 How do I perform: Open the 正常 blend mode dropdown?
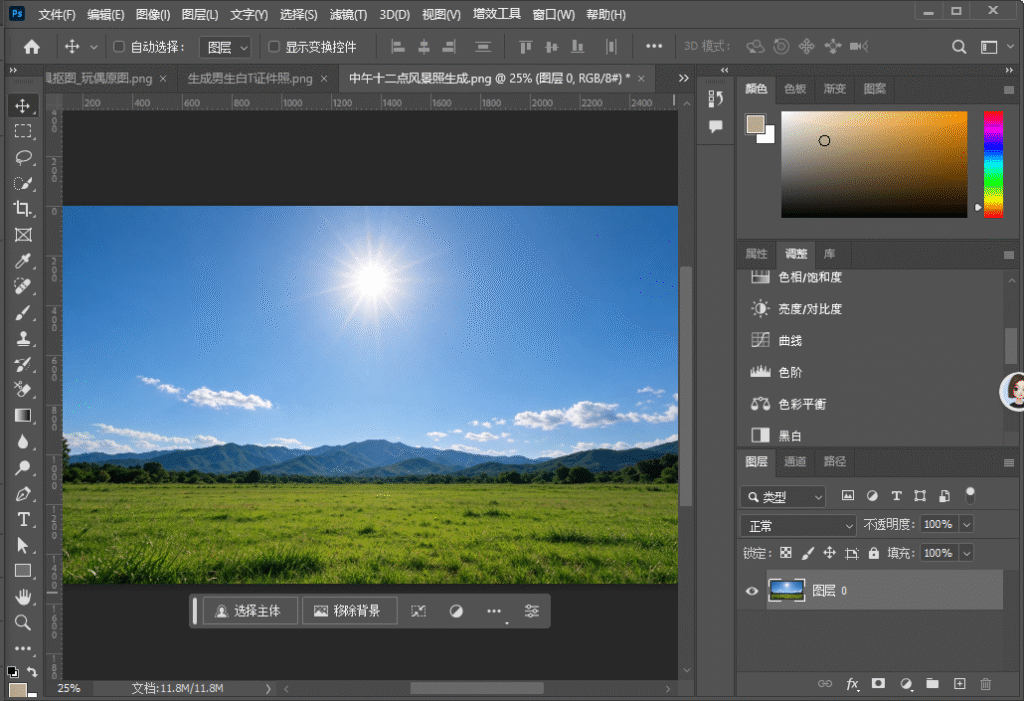798,525
